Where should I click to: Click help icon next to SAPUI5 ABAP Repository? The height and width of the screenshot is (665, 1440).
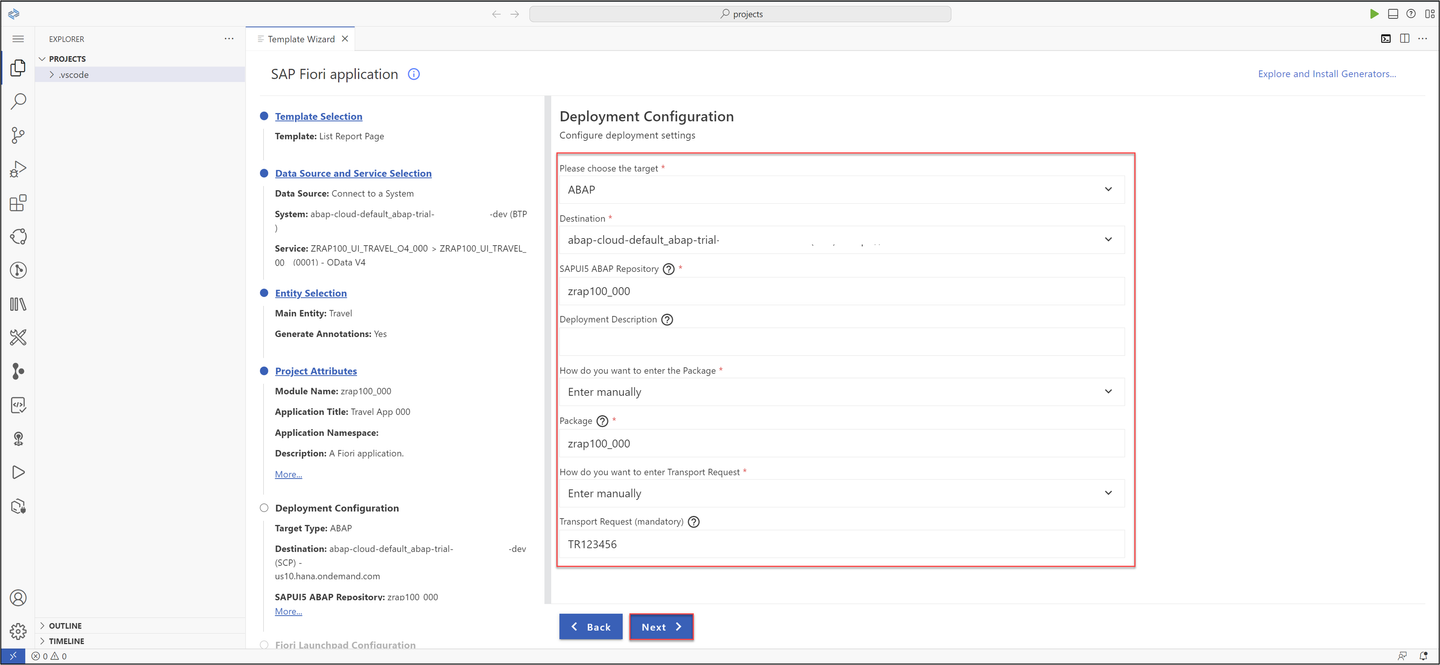click(x=669, y=269)
